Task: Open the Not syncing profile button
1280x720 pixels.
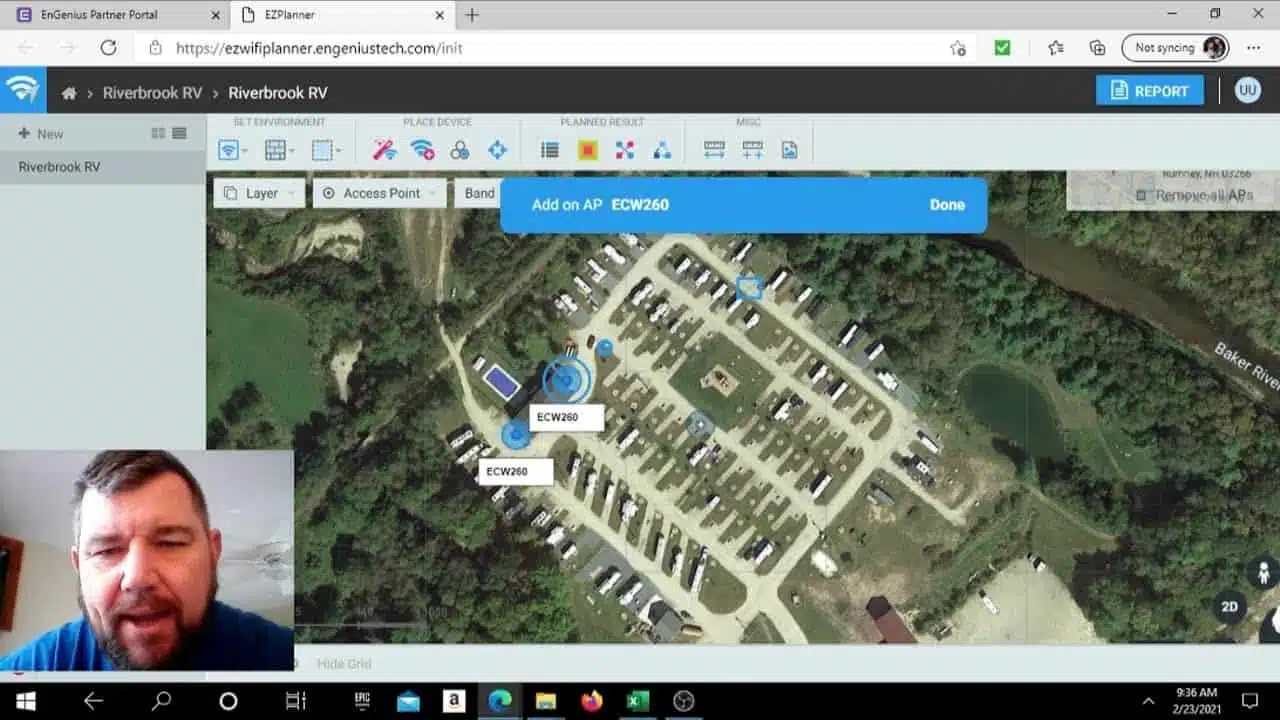Action: 1175,48
